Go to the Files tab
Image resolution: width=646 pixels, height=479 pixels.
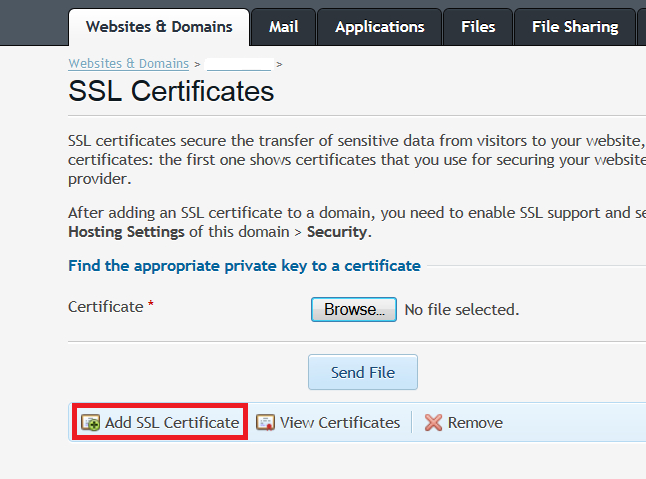click(x=478, y=27)
